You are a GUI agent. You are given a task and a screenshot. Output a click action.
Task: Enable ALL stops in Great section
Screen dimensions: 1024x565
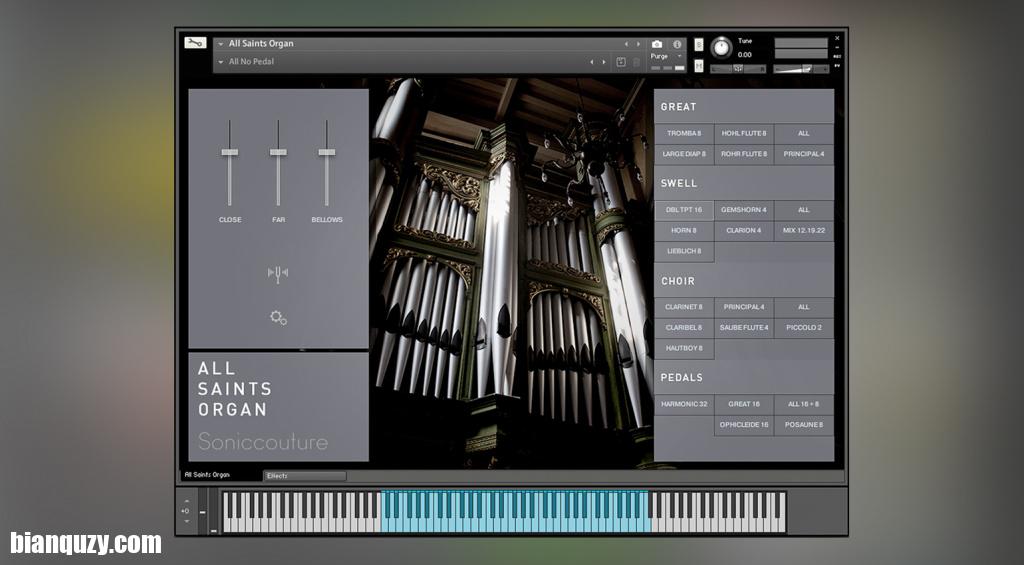click(x=804, y=133)
